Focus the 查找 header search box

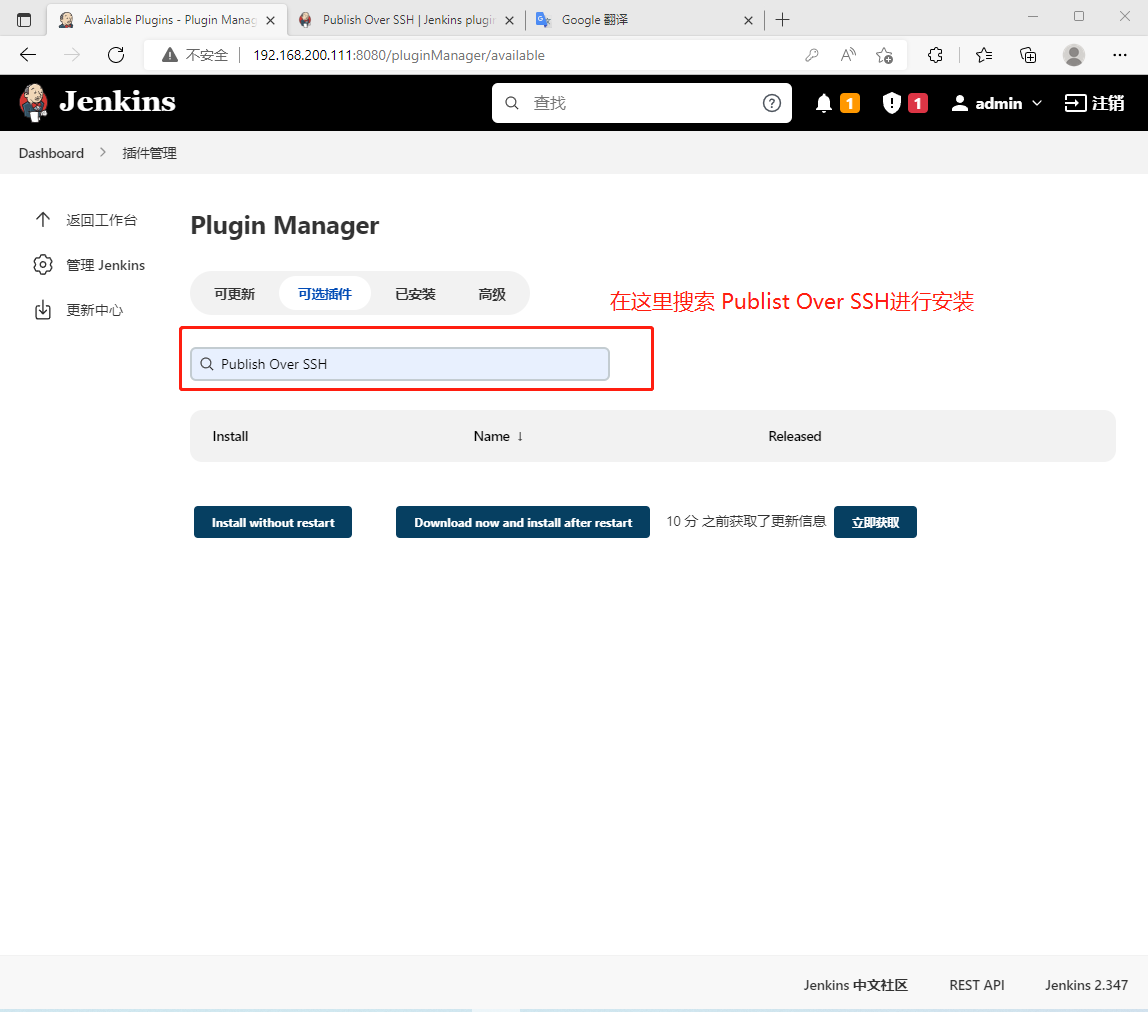pyautogui.click(x=641, y=103)
